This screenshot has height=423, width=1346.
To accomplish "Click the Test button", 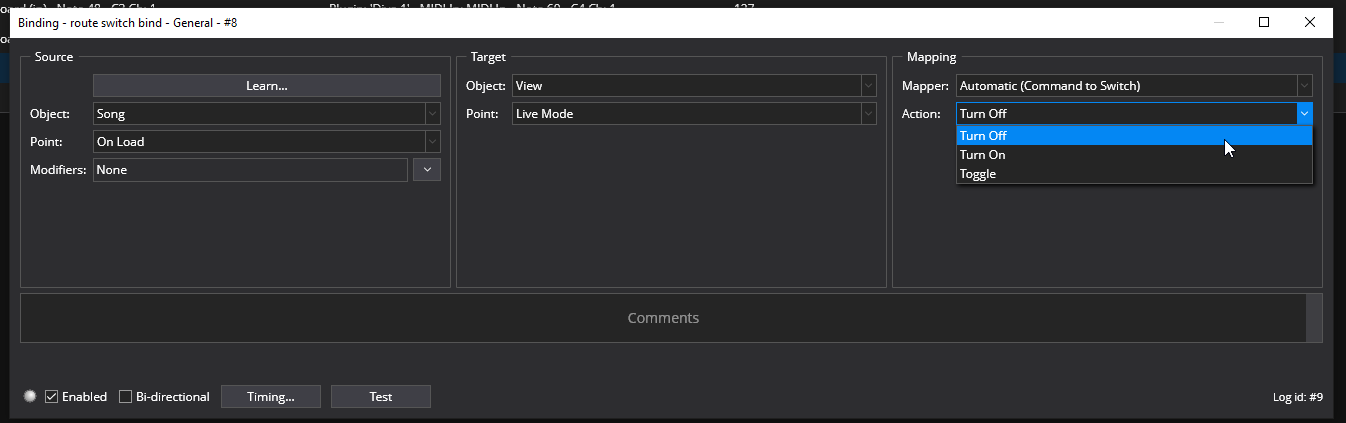I will tap(381, 396).
